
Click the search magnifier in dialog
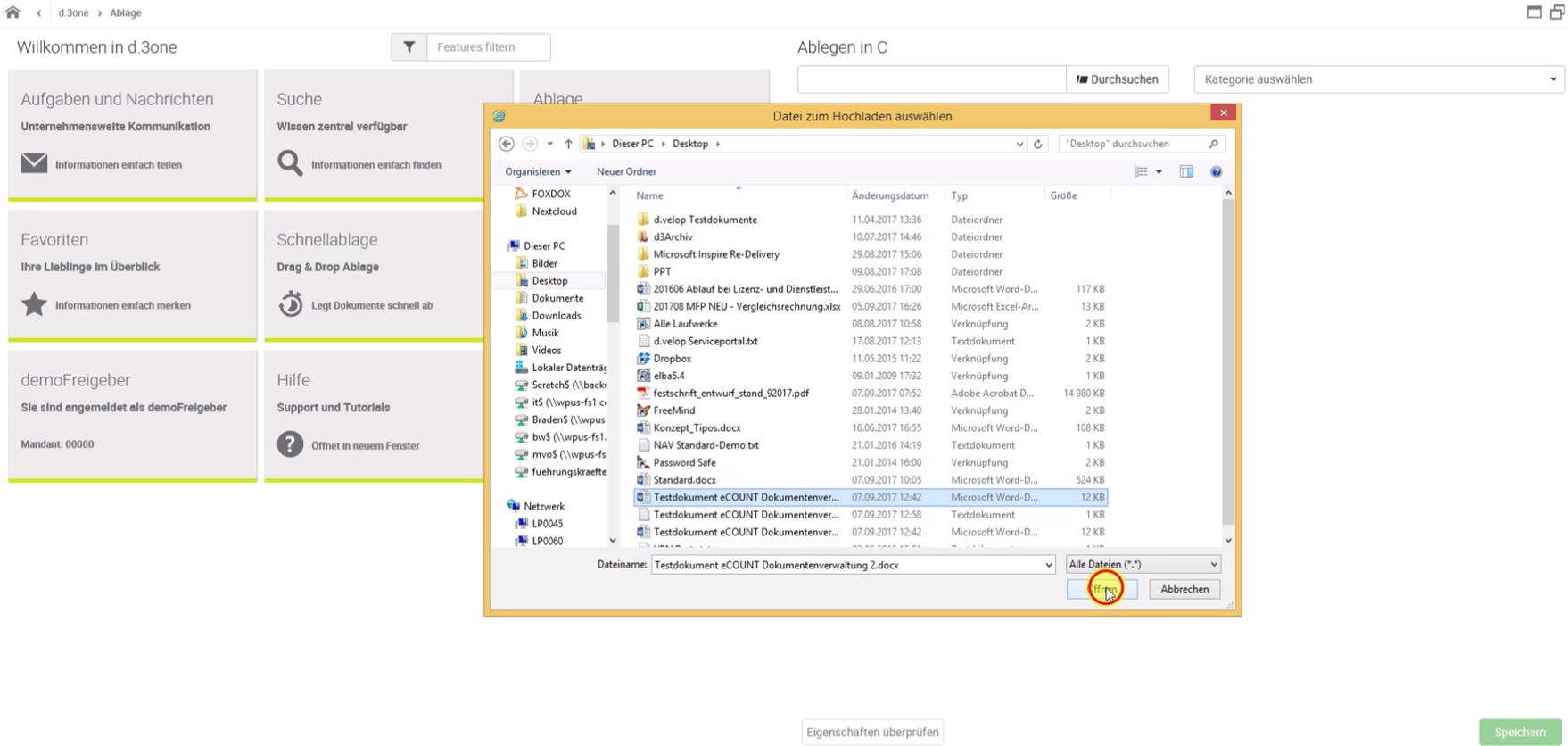(x=1213, y=144)
